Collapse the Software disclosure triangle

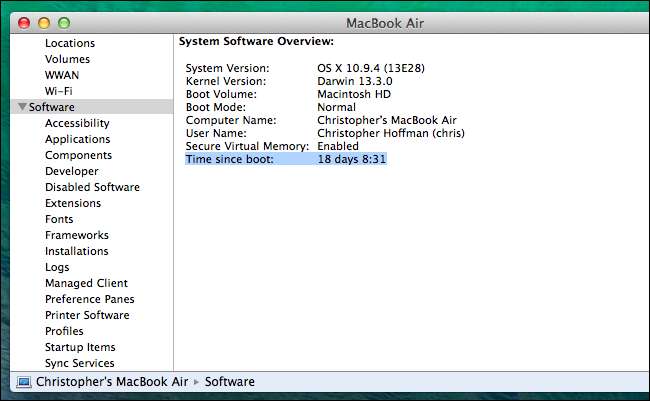click(22, 107)
